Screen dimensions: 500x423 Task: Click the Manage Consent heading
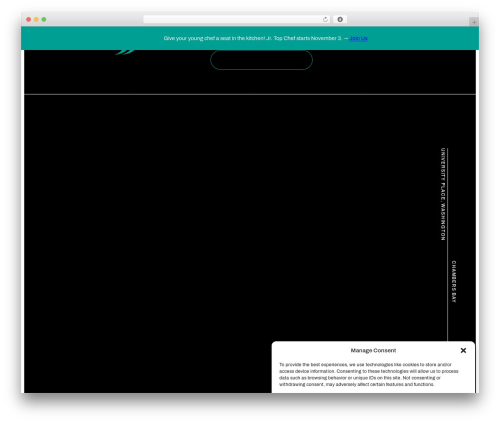[373, 350]
